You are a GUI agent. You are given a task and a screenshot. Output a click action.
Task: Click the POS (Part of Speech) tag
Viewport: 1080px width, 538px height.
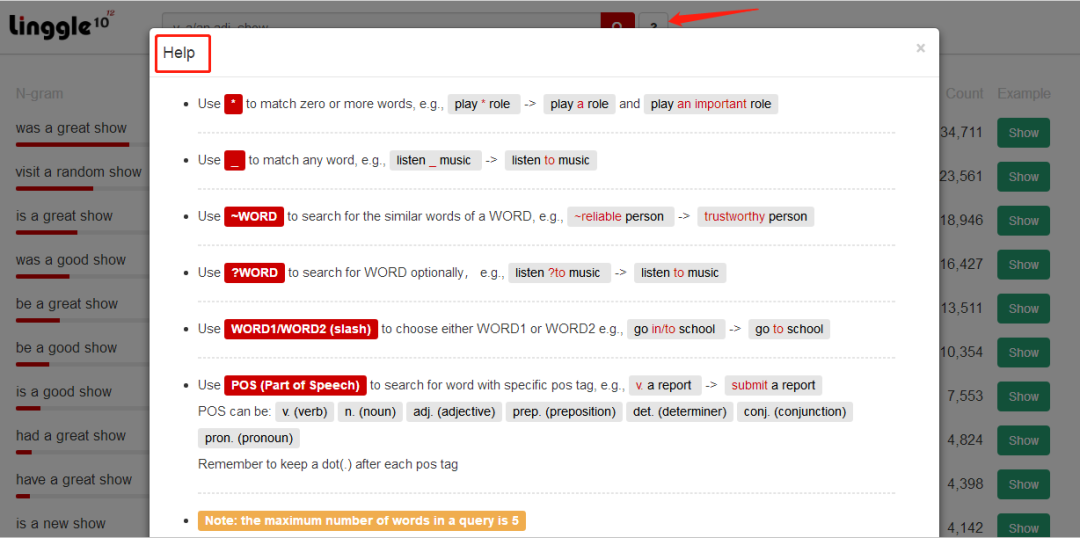295,385
